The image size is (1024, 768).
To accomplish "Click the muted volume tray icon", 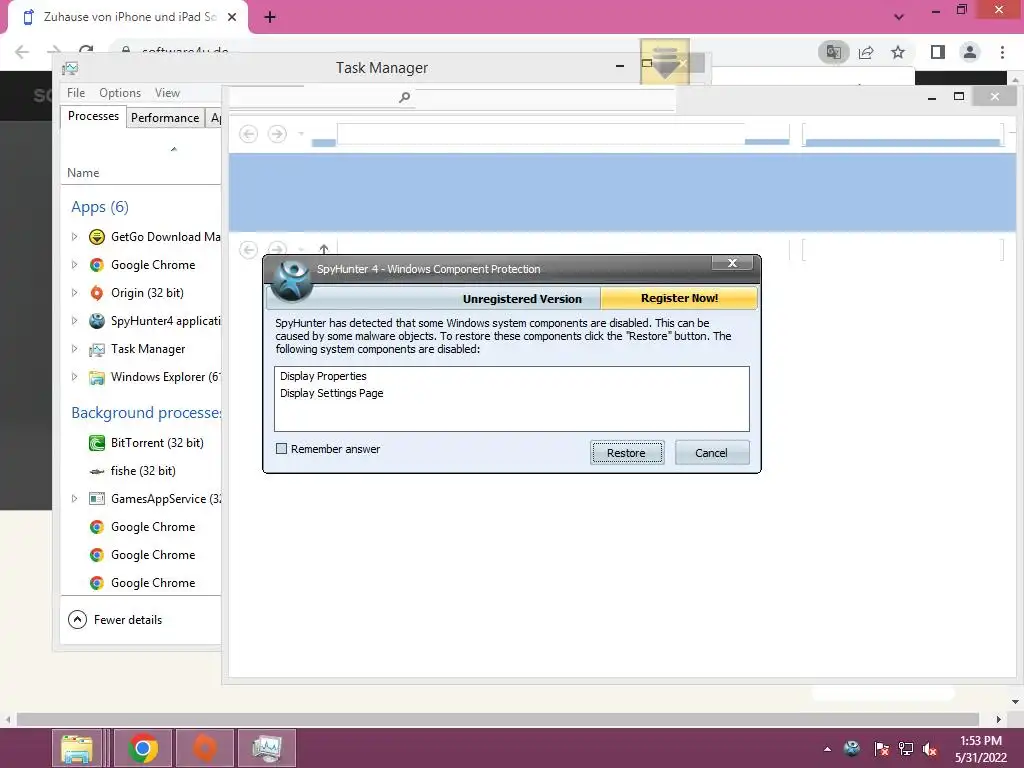I will (x=930, y=749).
